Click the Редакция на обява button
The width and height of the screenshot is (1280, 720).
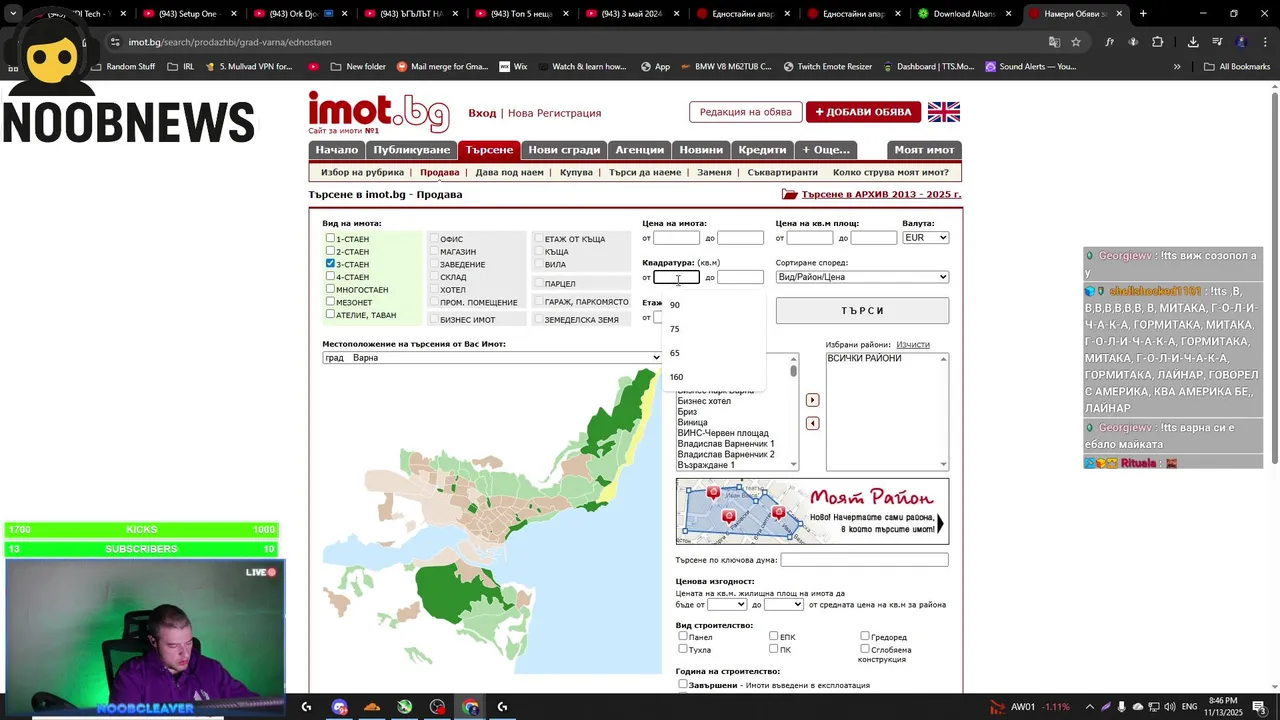click(x=745, y=112)
